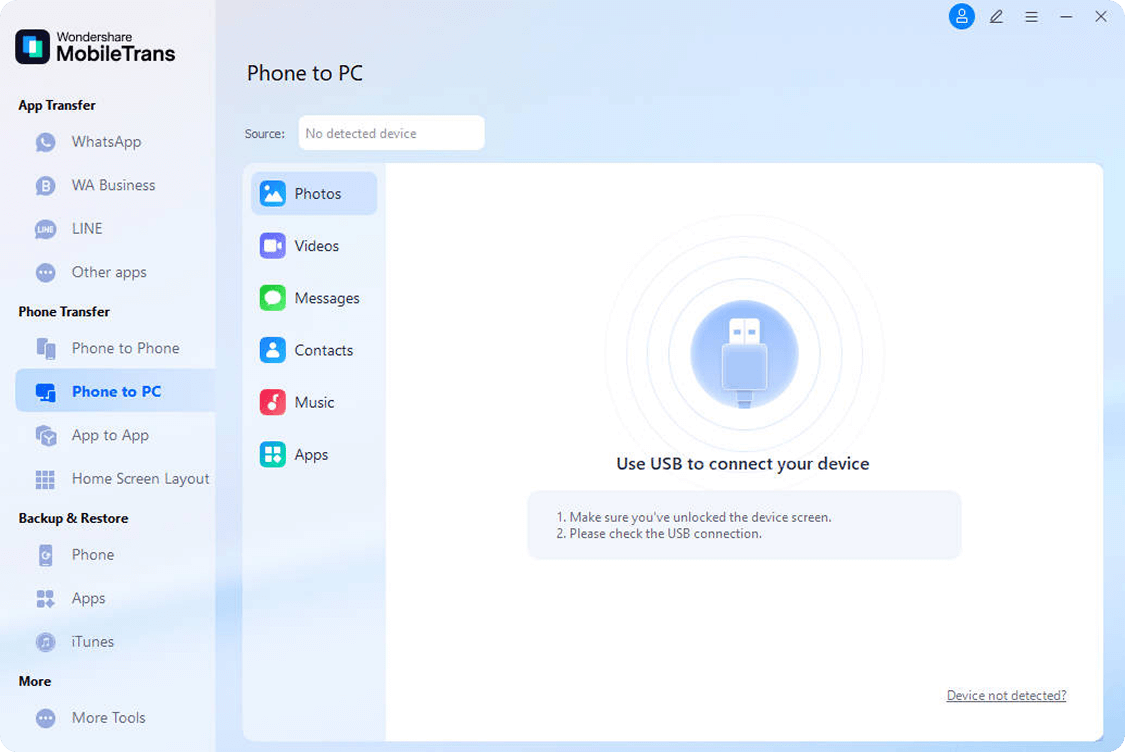Click the Source device input field
Image resolution: width=1125 pixels, height=753 pixels.
click(x=391, y=132)
